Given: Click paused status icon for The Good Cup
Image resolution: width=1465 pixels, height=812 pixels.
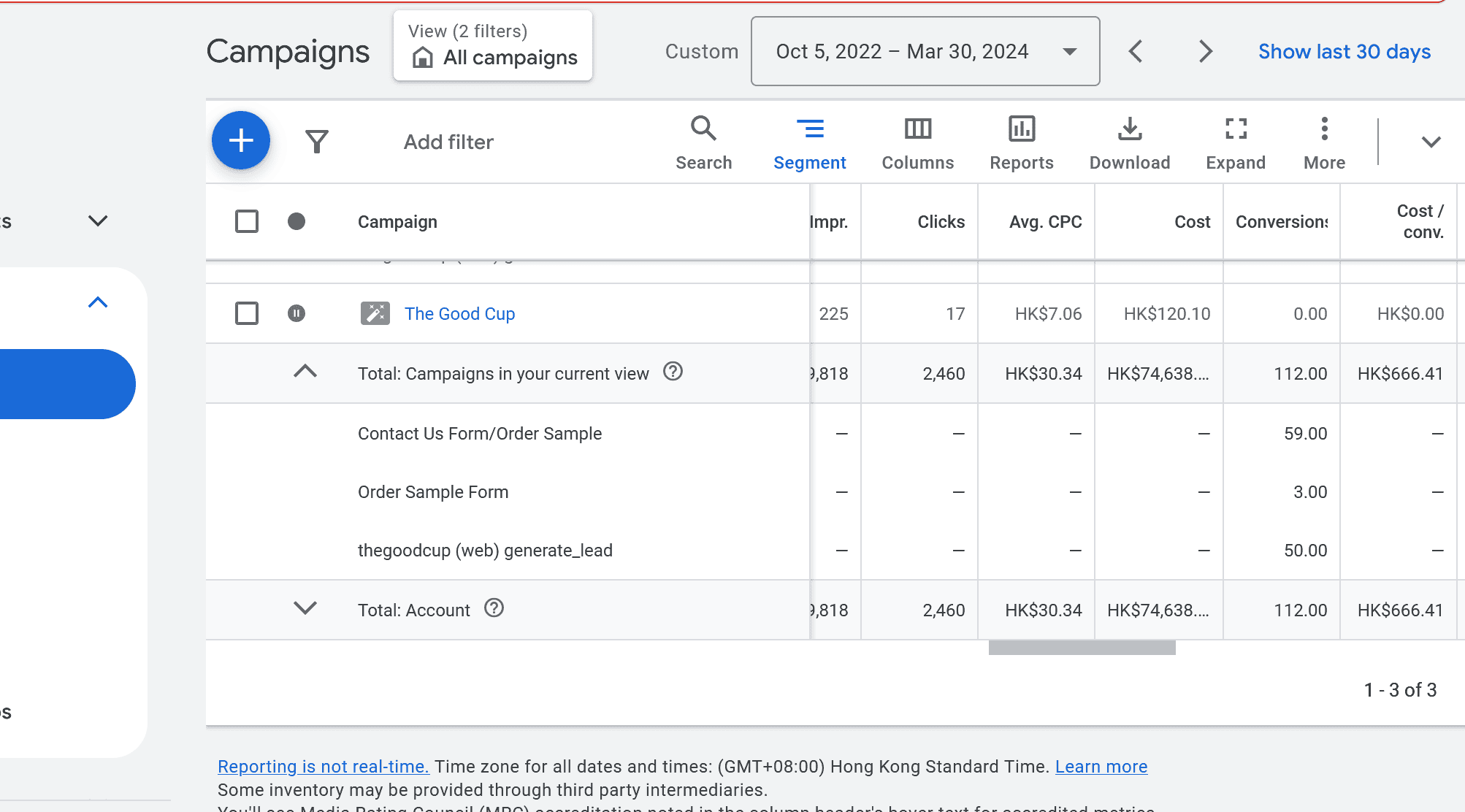Looking at the screenshot, I should (x=297, y=313).
